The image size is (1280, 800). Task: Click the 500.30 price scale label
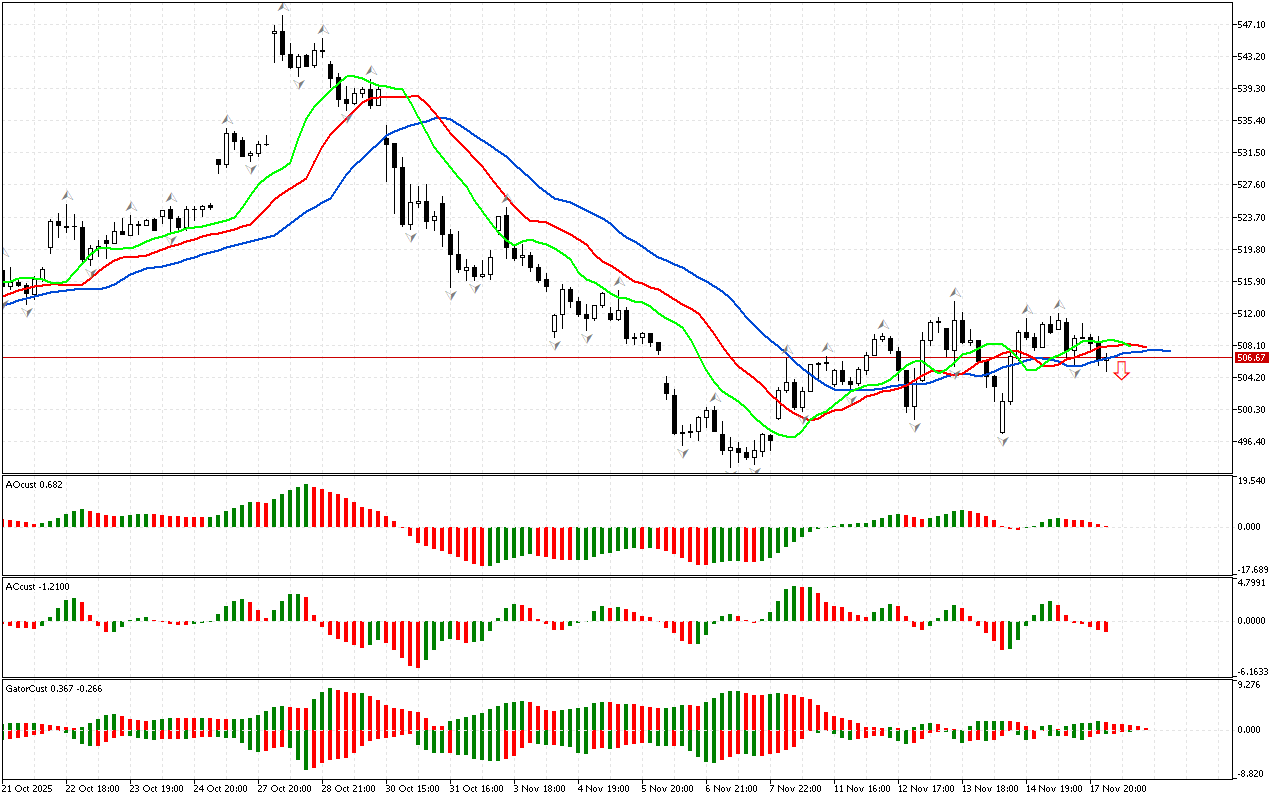click(1251, 410)
